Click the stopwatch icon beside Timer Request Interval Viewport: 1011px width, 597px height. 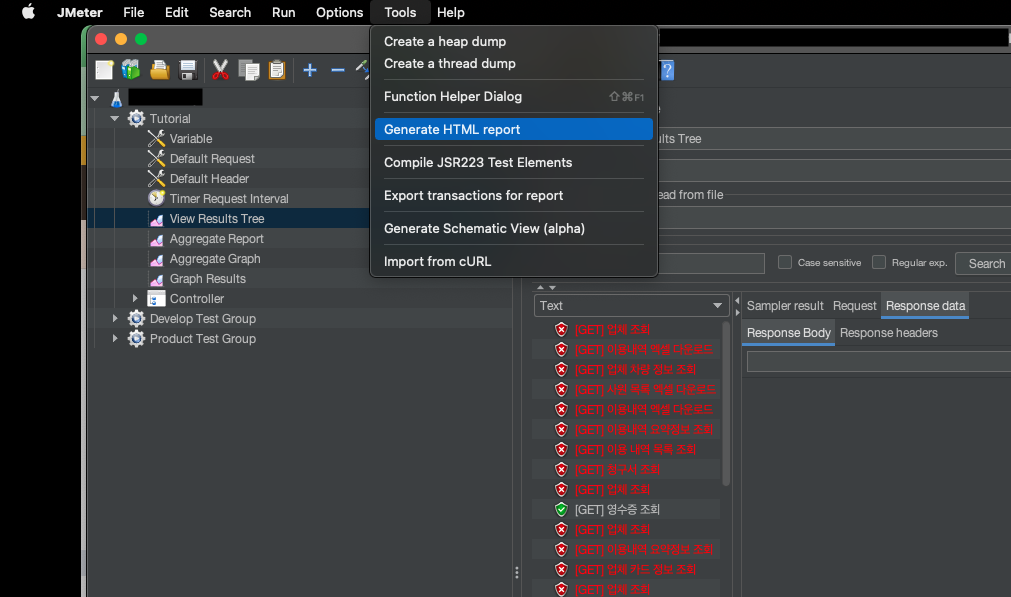pyautogui.click(x=156, y=198)
